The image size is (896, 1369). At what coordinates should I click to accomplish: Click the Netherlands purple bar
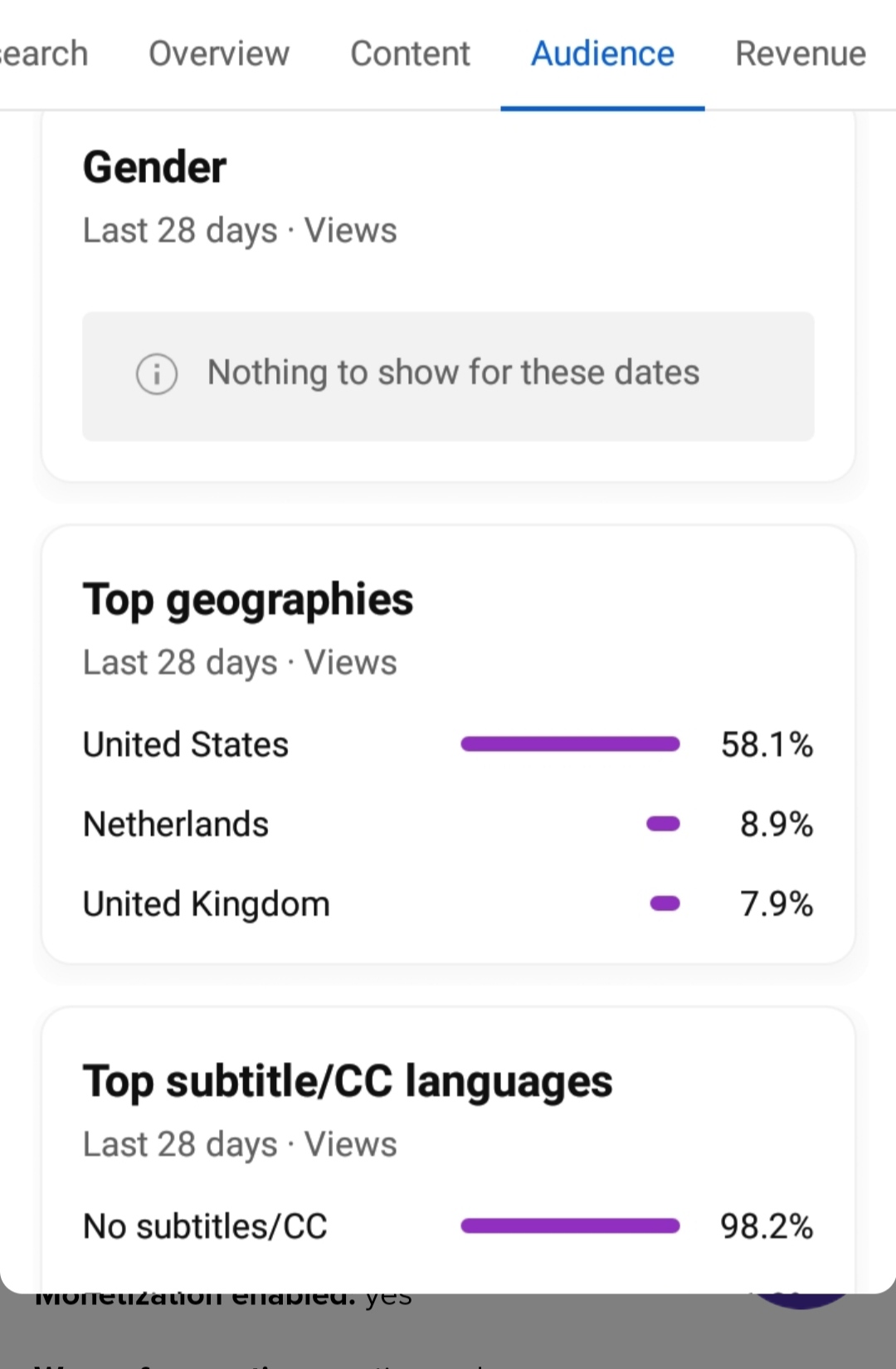pos(663,824)
